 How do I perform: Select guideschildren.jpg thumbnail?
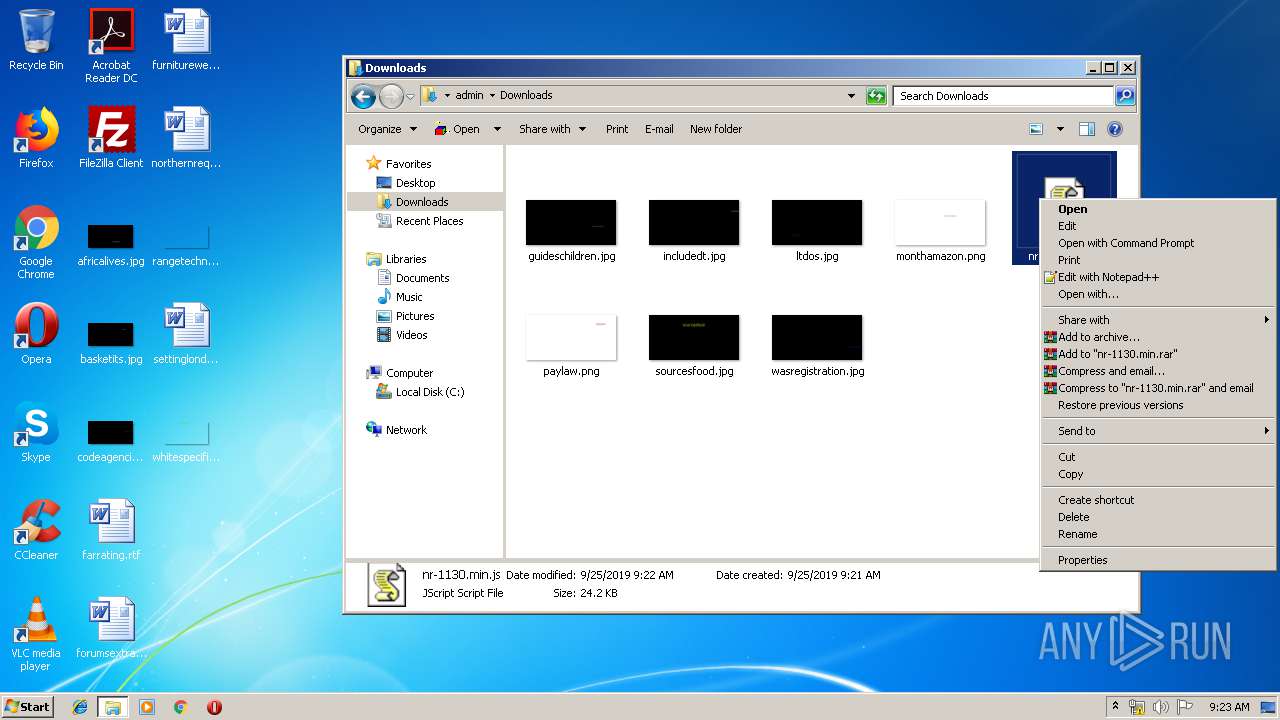tap(572, 231)
